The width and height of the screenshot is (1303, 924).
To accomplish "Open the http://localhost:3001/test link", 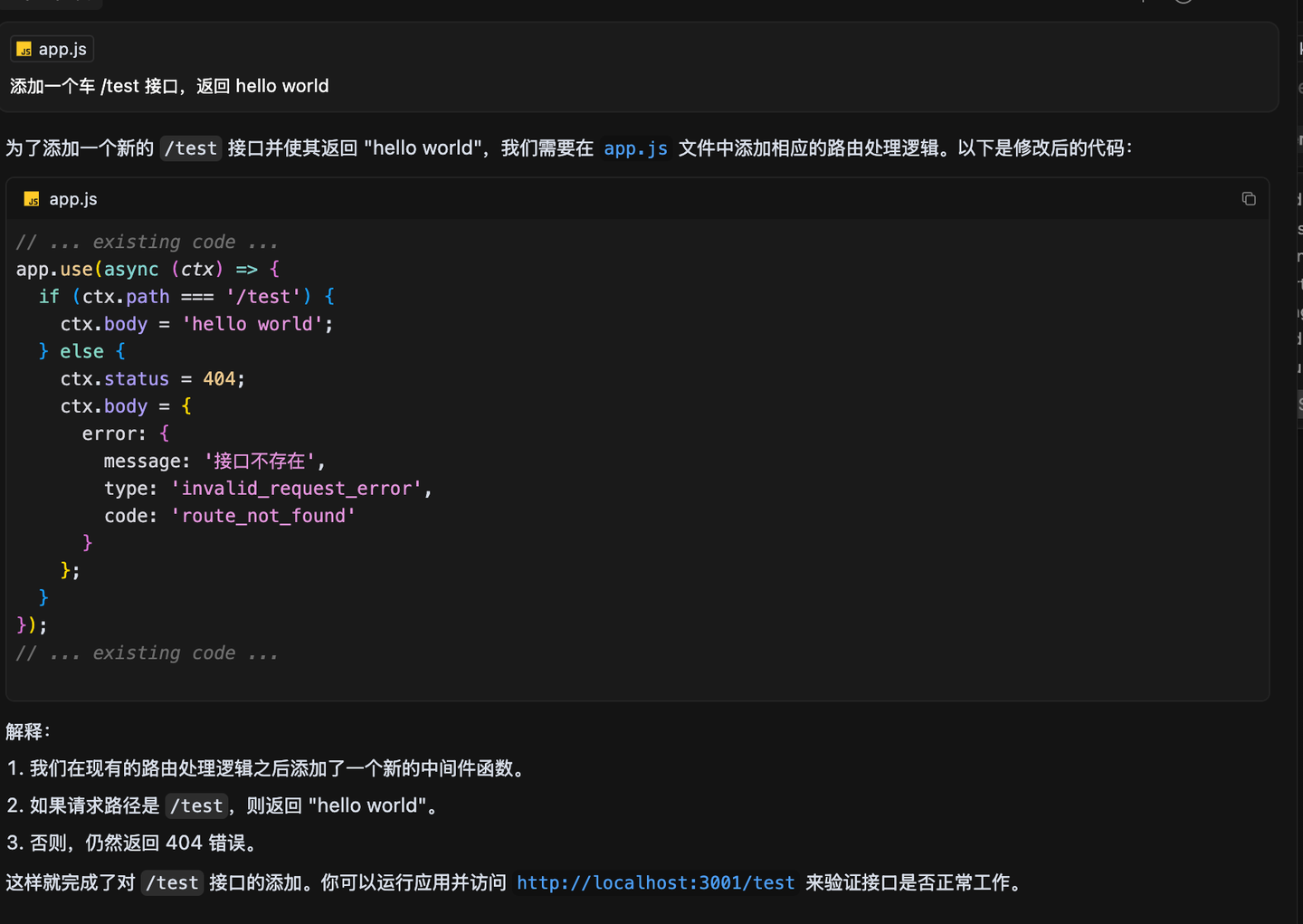I will [655, 882].
